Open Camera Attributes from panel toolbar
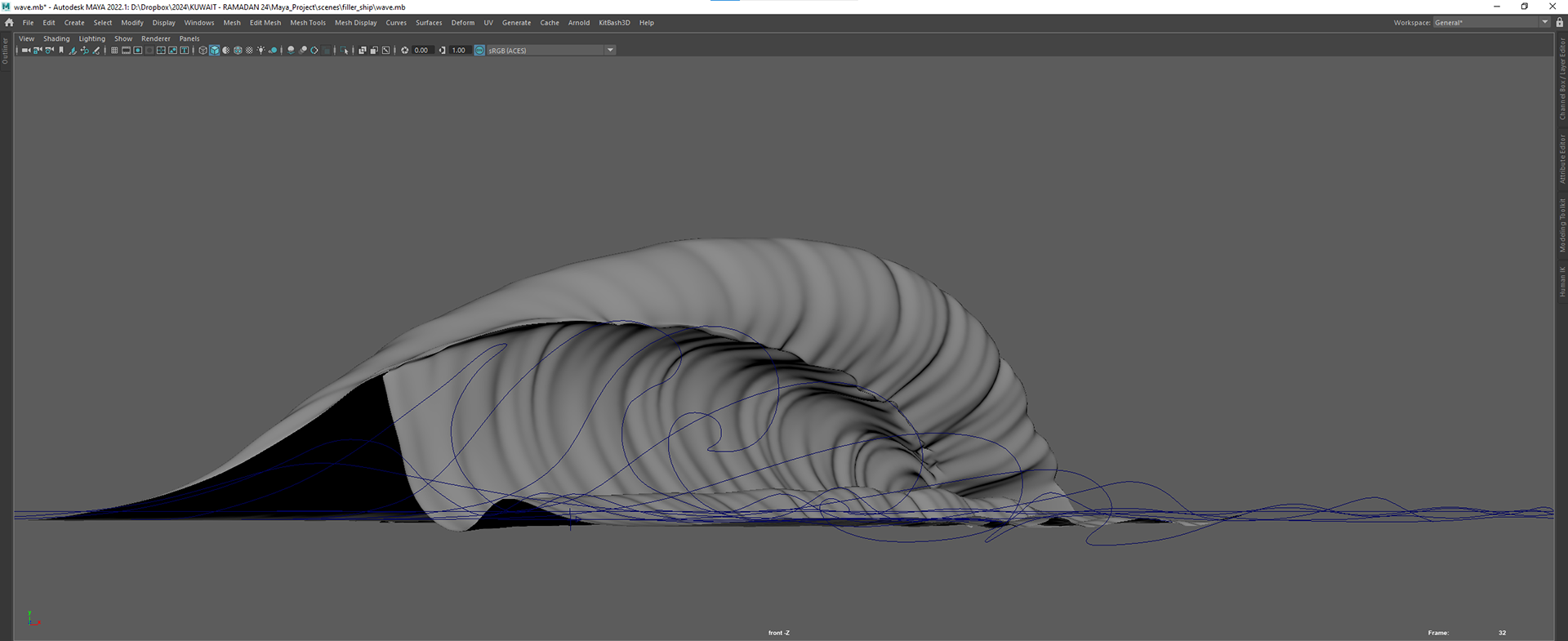1568x641 pixels. 49,51
